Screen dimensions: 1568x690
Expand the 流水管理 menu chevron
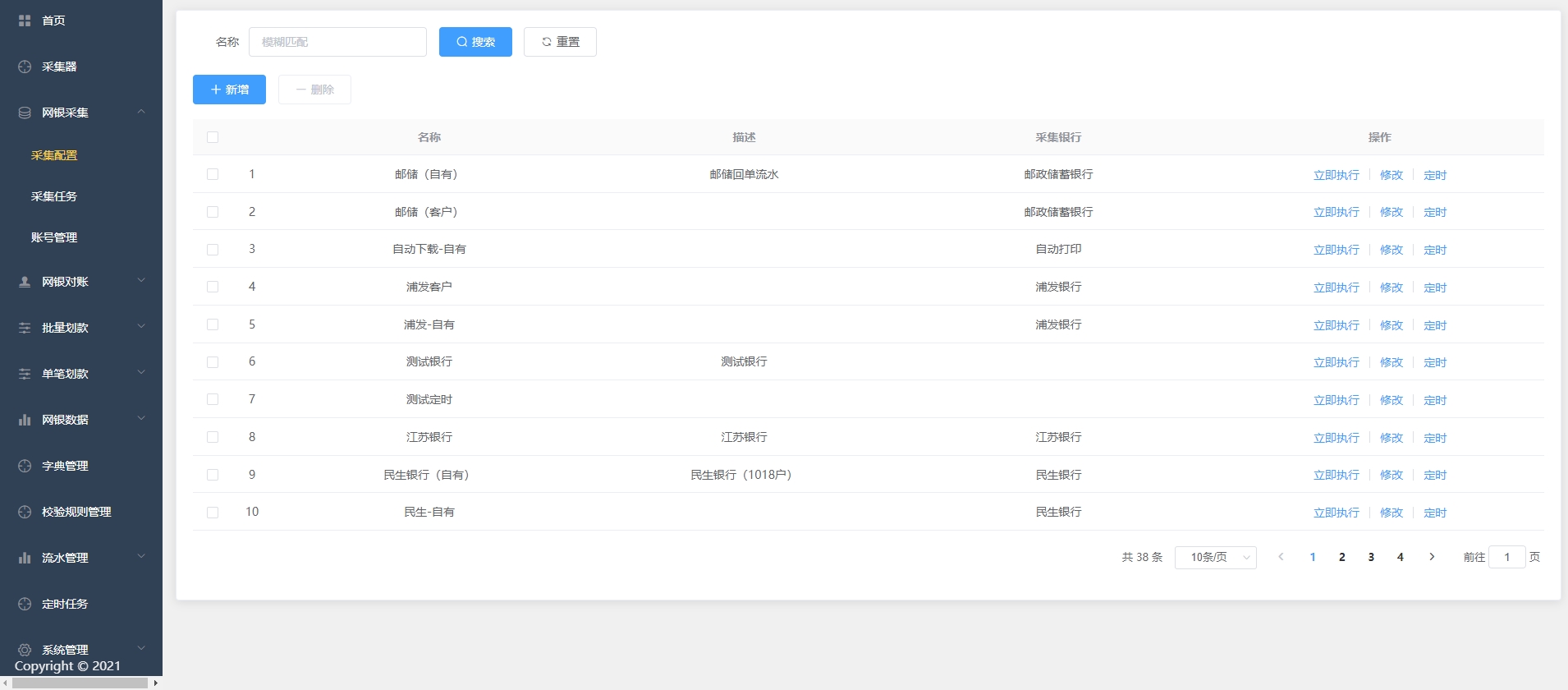click(141, 557)
